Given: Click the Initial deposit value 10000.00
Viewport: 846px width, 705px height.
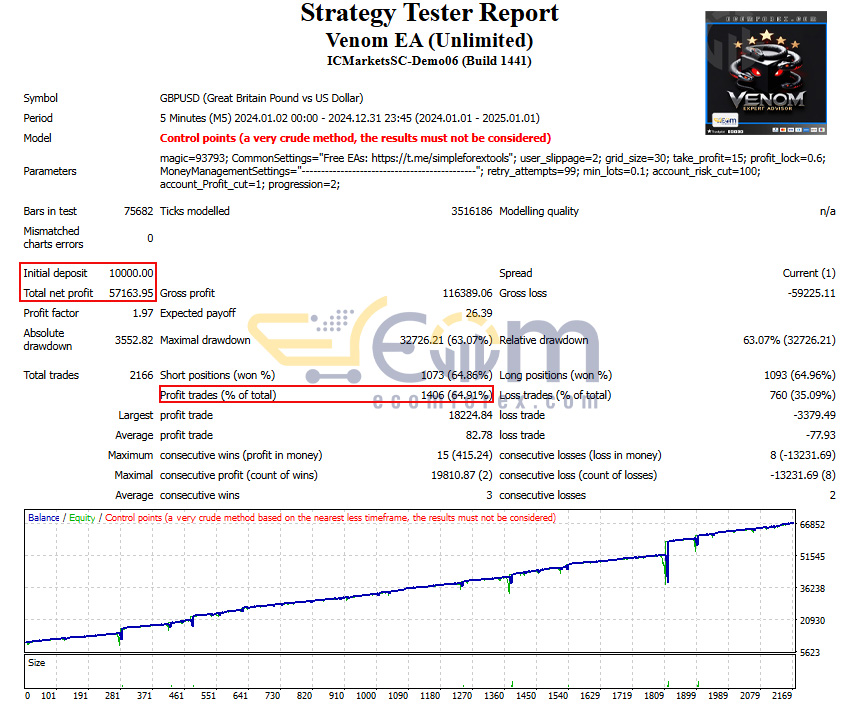Looking at the screenshot, I should 131,273.
